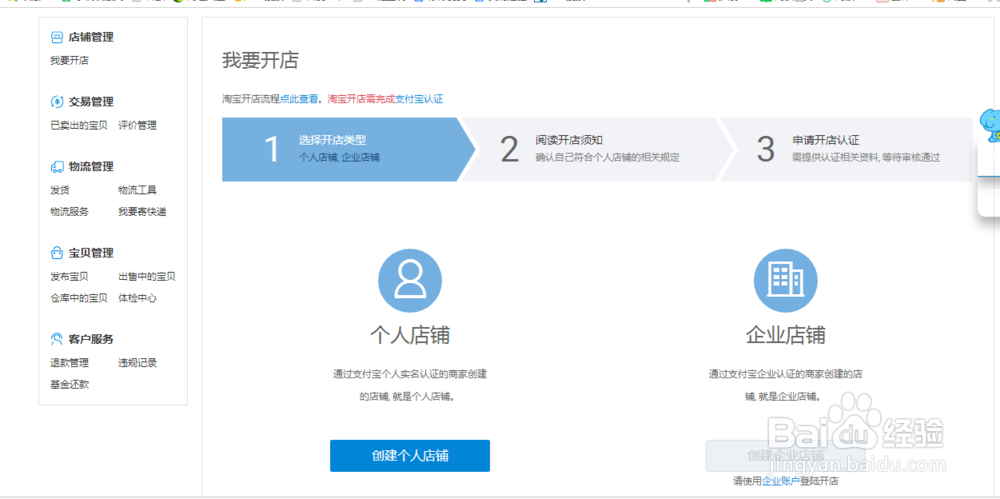This screenshot has height=499, width=1000.
Task: Click the 我要开店 page title
Action: coord(260,61)
